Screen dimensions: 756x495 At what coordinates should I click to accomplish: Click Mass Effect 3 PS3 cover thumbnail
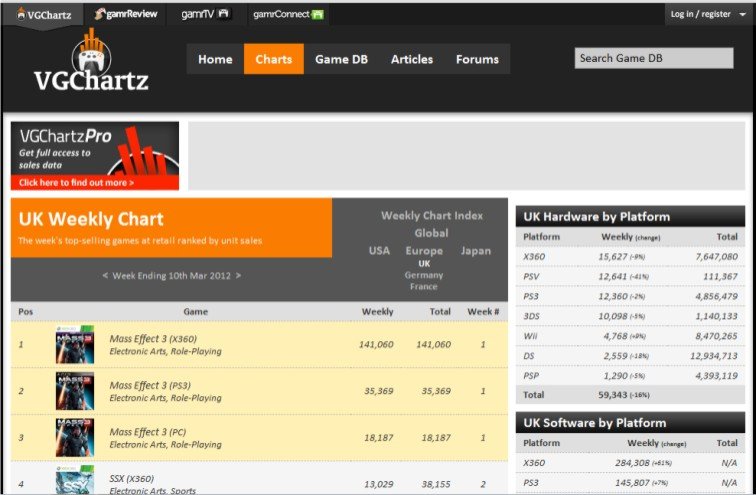(75, 391)
